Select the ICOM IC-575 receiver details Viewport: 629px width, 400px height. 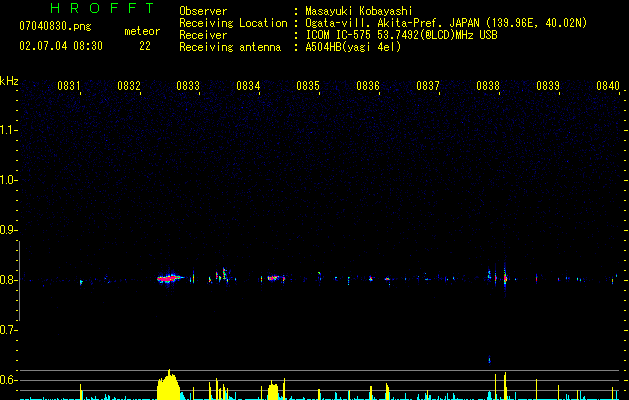401,35
